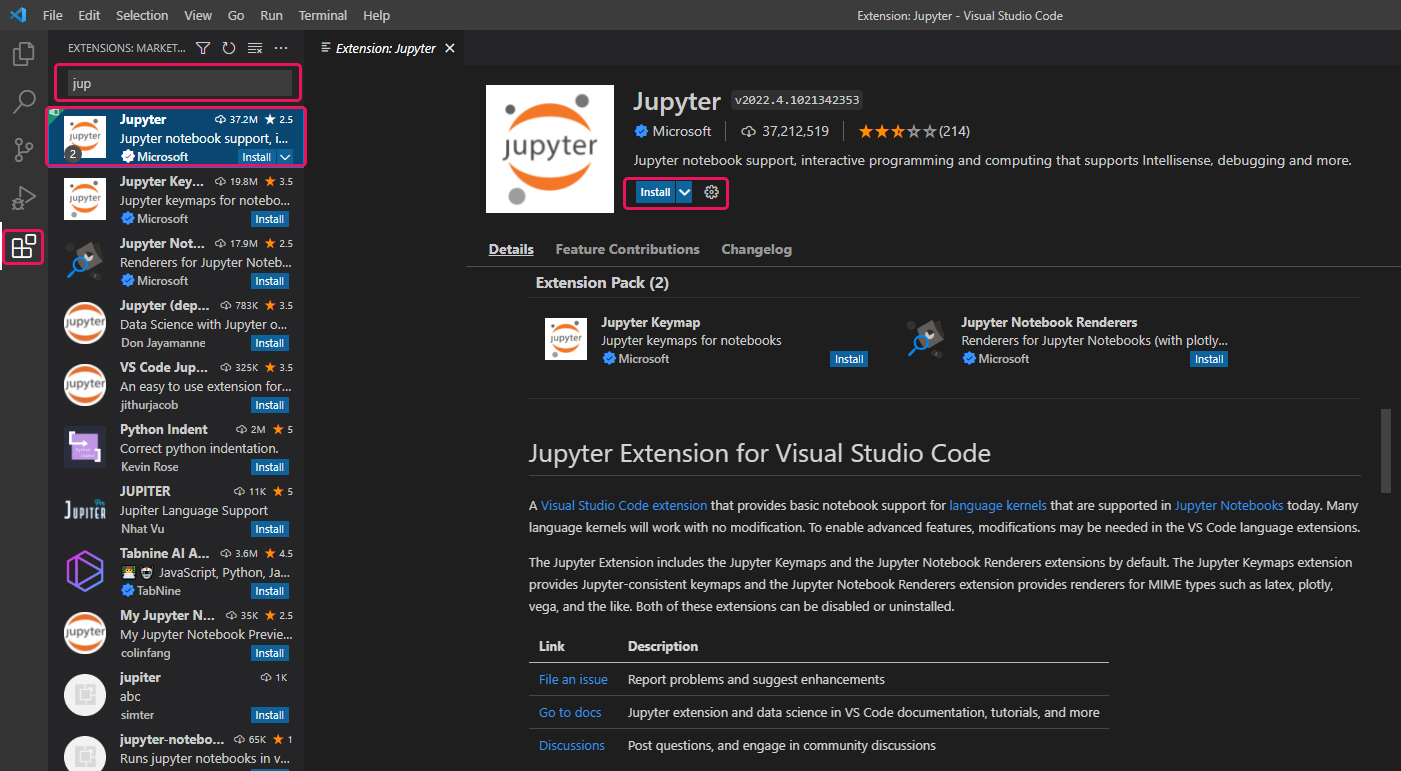
Task: Open the File menu
Action: point(53,16)
